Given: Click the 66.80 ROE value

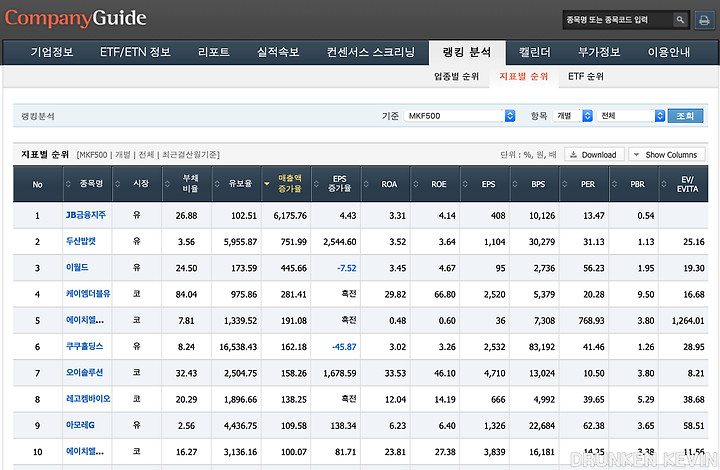Looking at the screenshot, I should click(x=445, y=294).
